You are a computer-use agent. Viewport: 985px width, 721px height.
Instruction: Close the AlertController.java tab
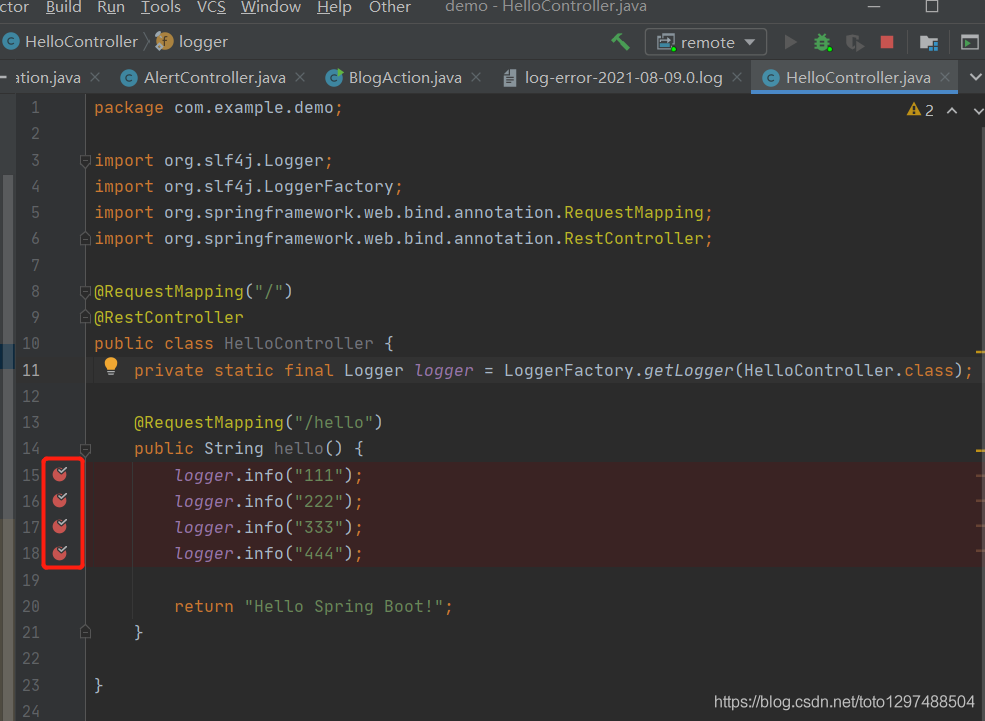coord(300,77)
